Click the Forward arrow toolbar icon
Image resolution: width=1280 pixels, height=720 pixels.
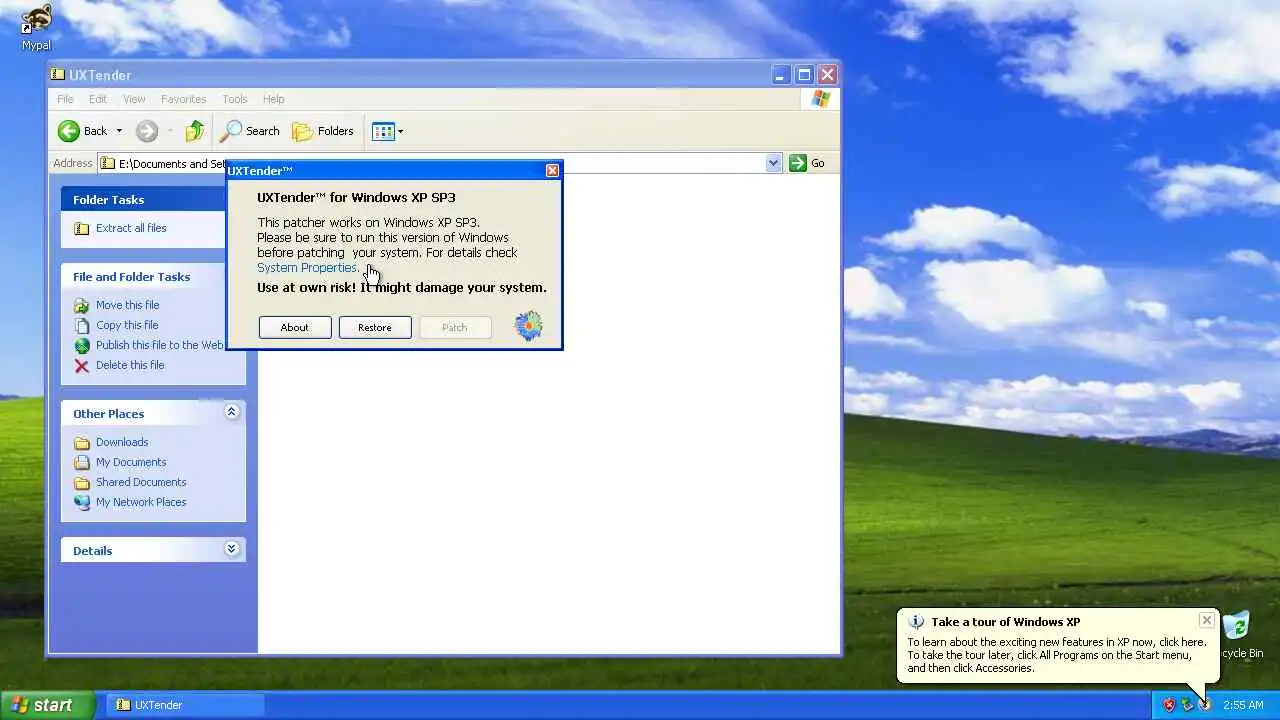pos(147,131)
